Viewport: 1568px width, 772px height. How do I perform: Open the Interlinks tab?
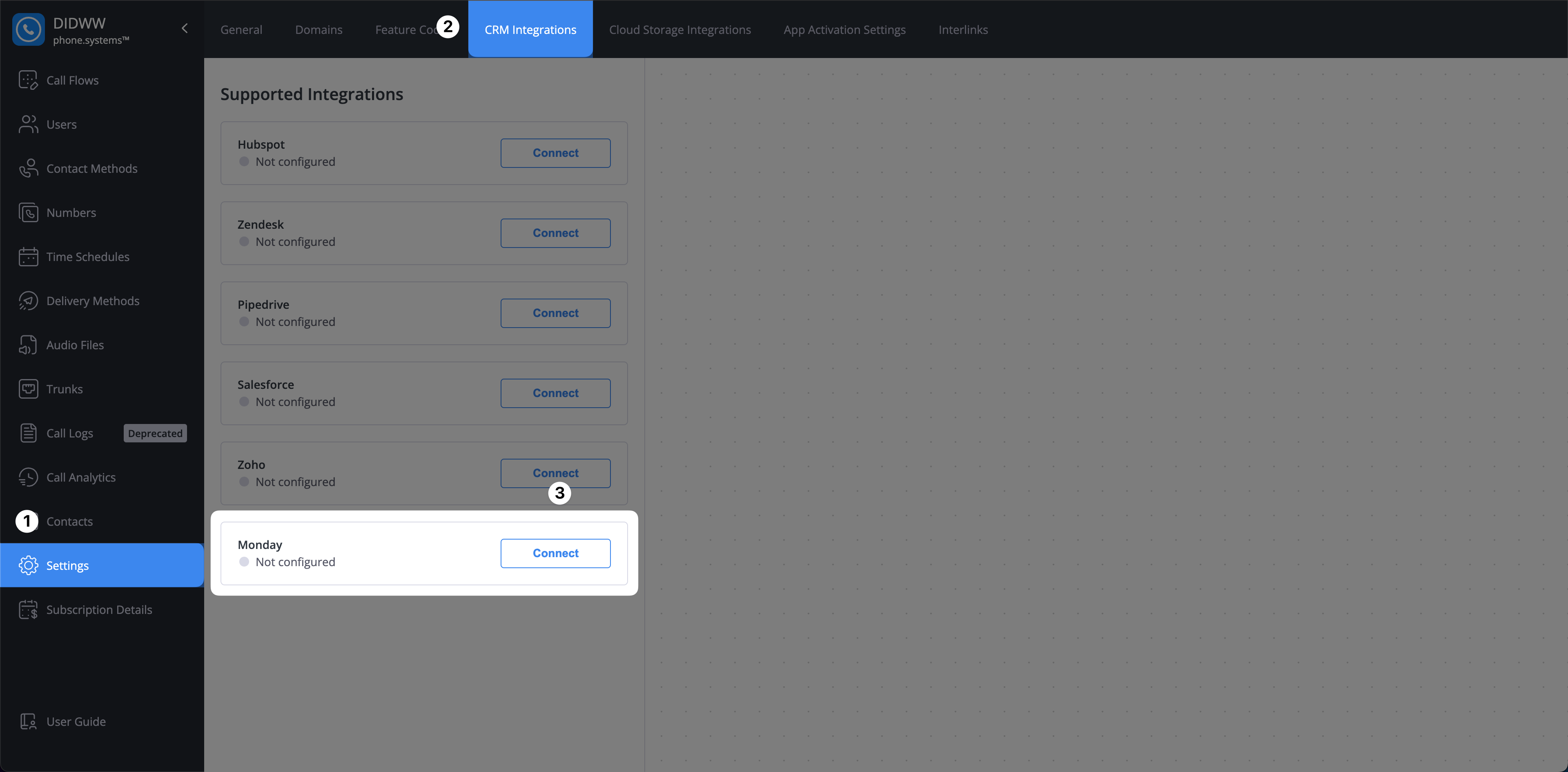coord(963,29)
